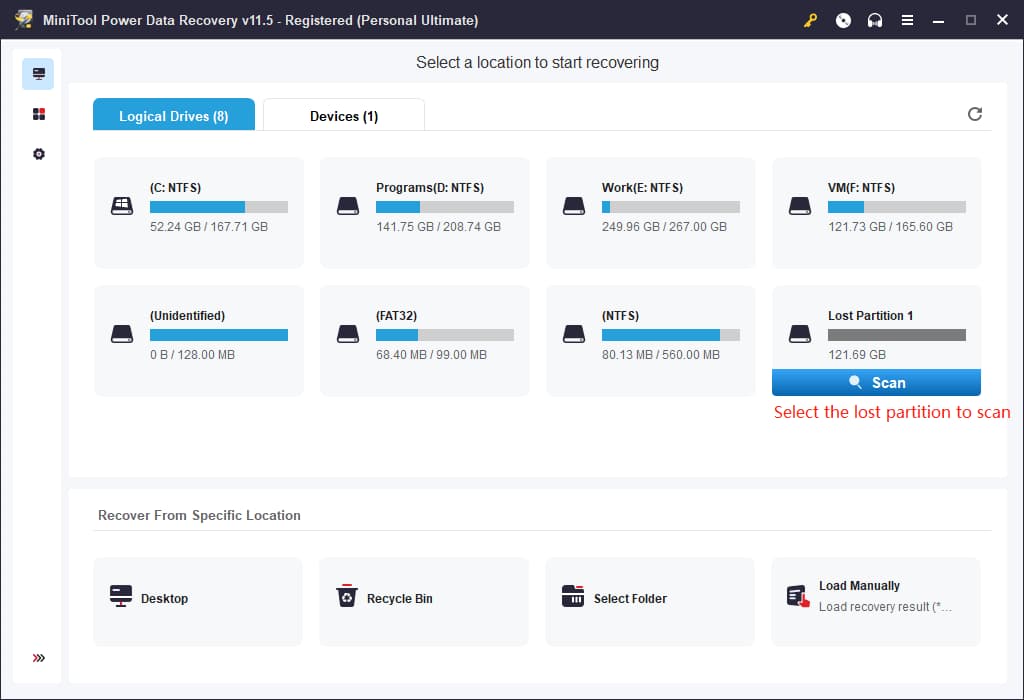Open Settings gear in left sidebar

point(38,154)
